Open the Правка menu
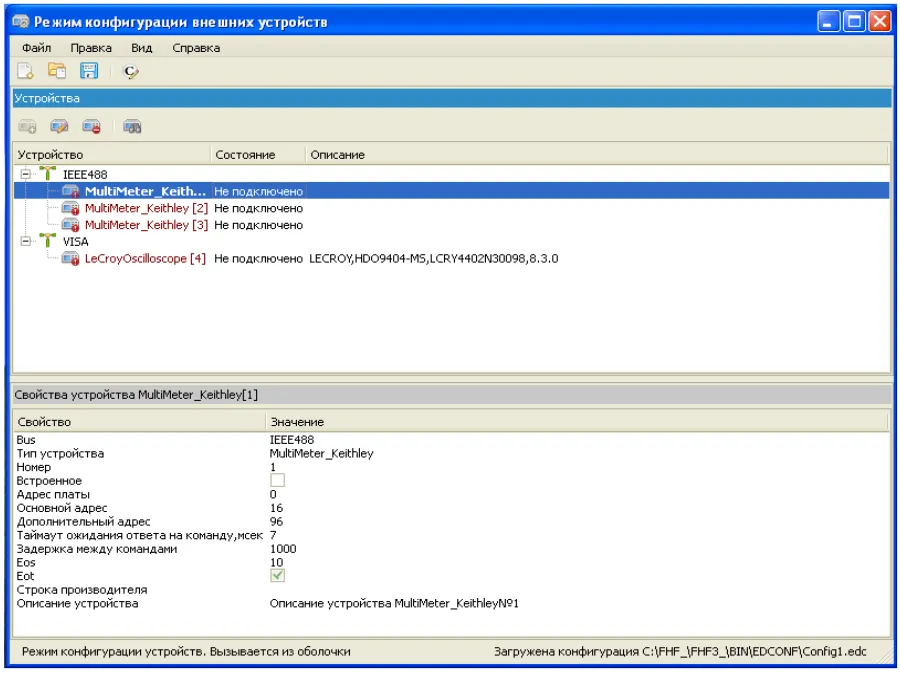 click(91, 48)
